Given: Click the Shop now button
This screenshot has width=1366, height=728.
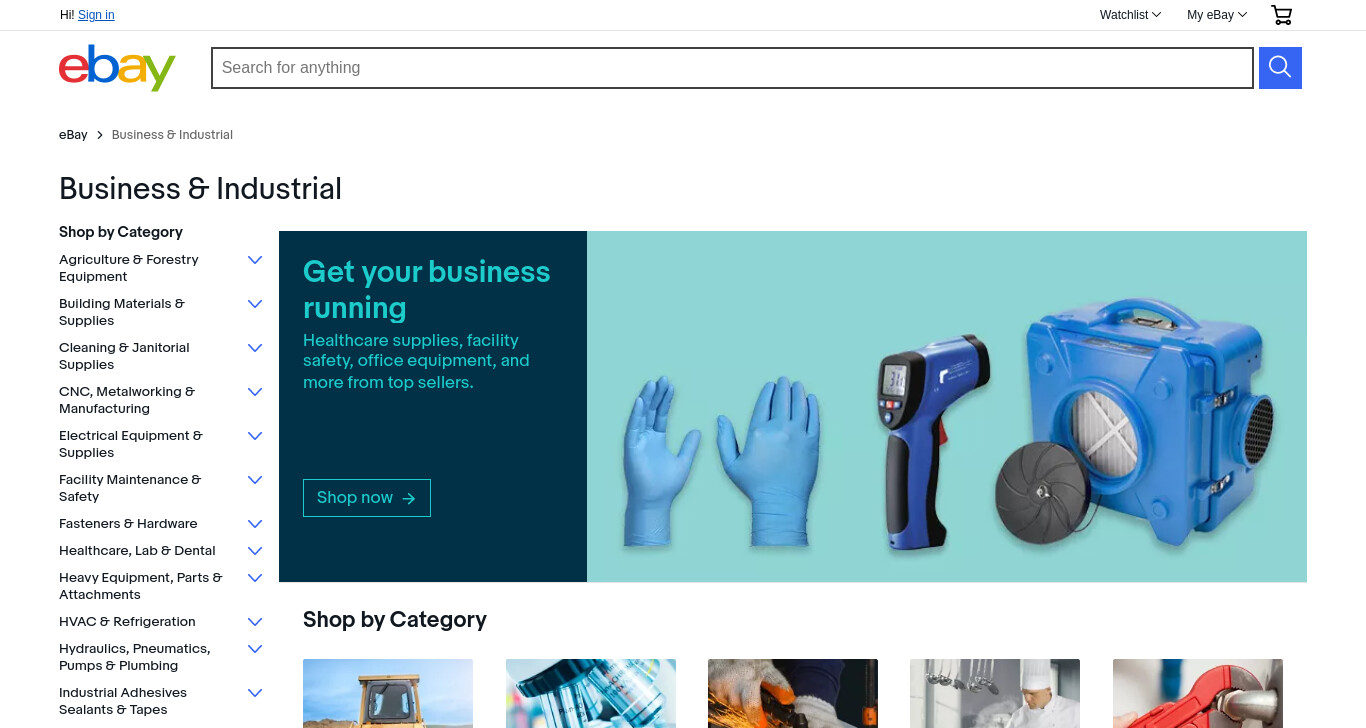Looking at the screenshot, I should click(367, 498).
